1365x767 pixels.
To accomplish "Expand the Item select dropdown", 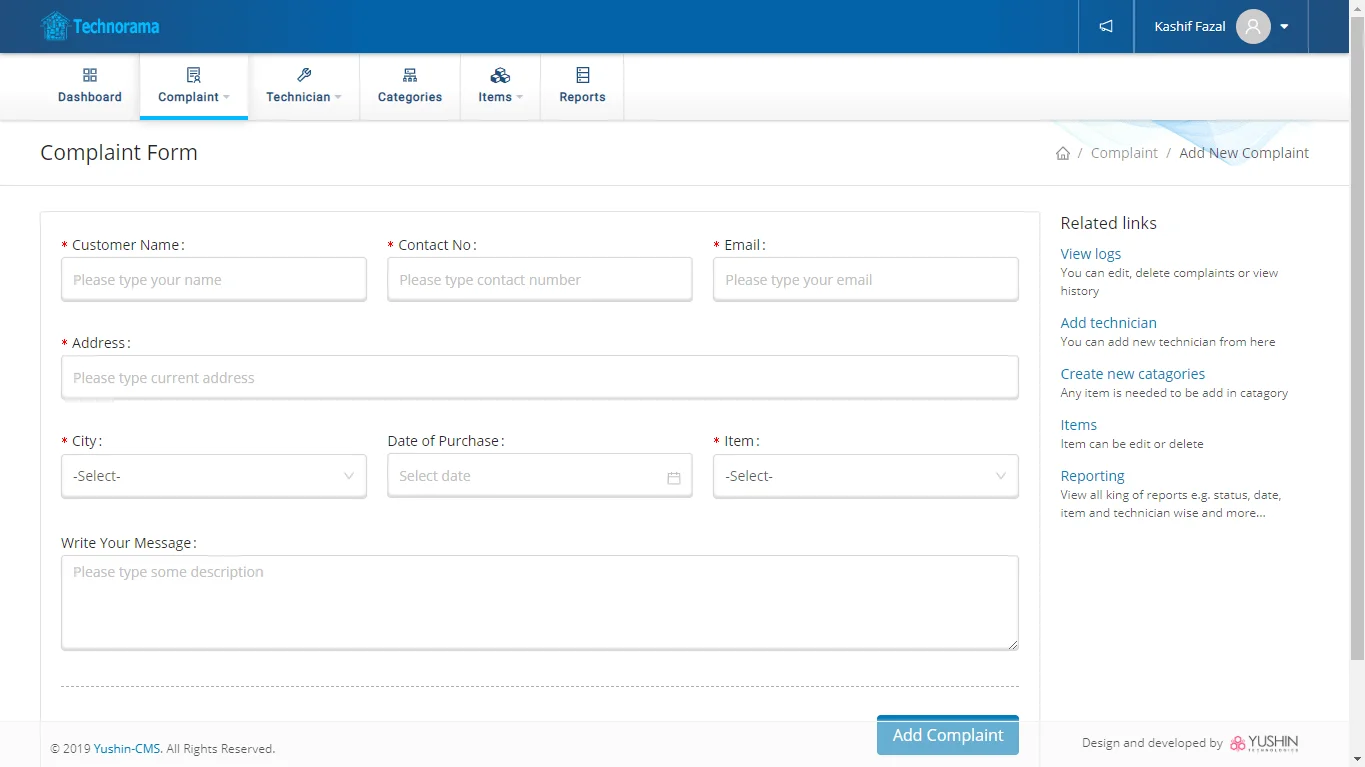I will [x=865, y=476].
